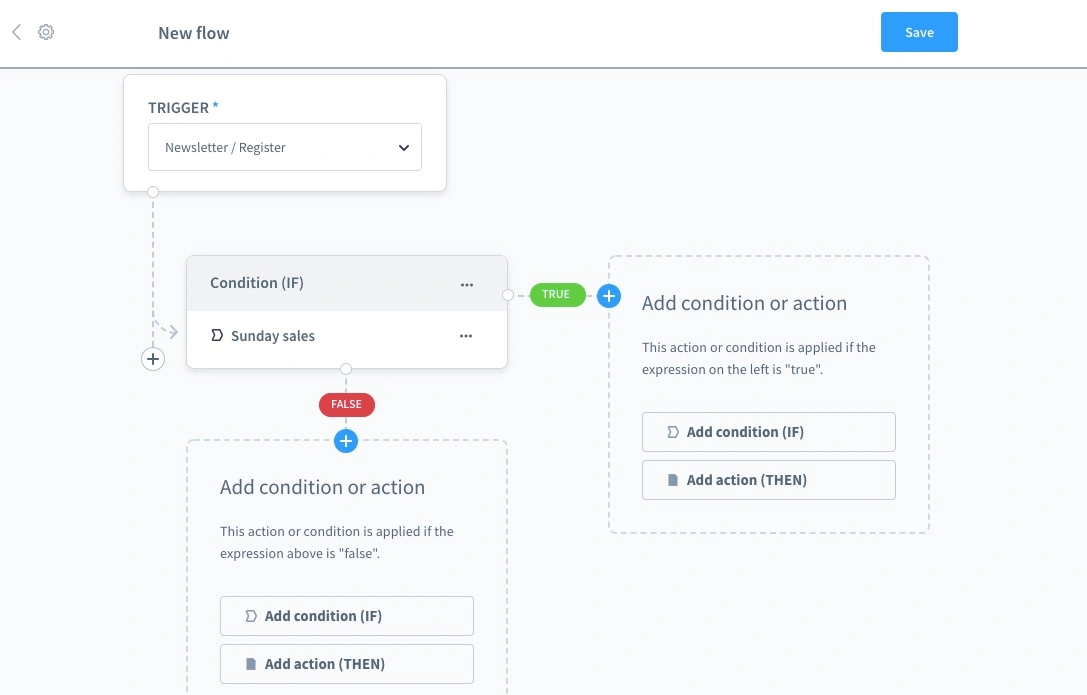The width and height of the screenshot is (1087, 695).
Task: Click the blue plus on TRUE branch
Action: point(609,295)
